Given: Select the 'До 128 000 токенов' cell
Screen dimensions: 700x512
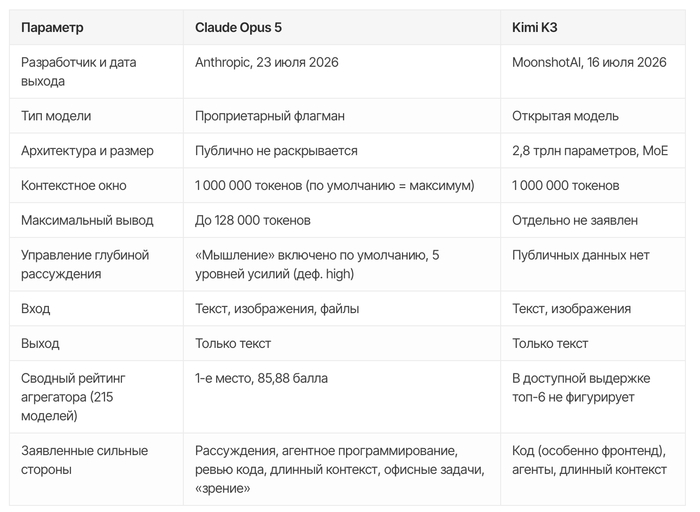Looking at the screenshot, I should point(253,221).
